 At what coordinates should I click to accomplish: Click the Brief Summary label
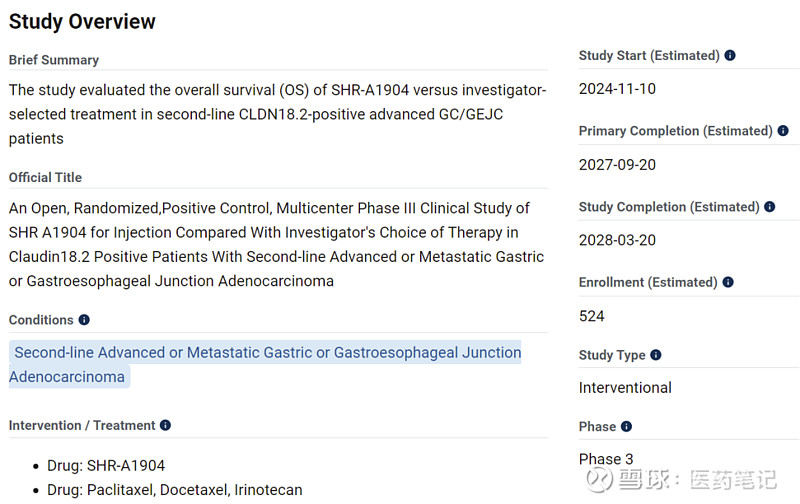(x=54, y=60)
